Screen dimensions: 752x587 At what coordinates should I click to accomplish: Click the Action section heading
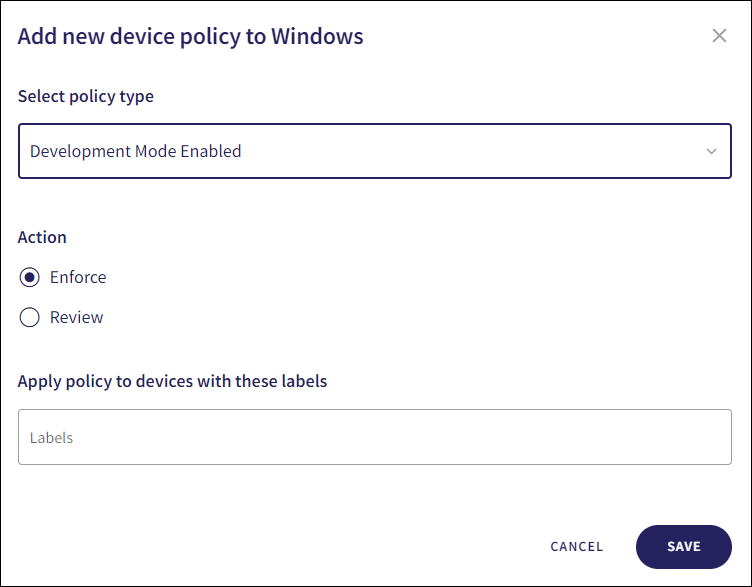pyautogui.click(x=42, y=237)
